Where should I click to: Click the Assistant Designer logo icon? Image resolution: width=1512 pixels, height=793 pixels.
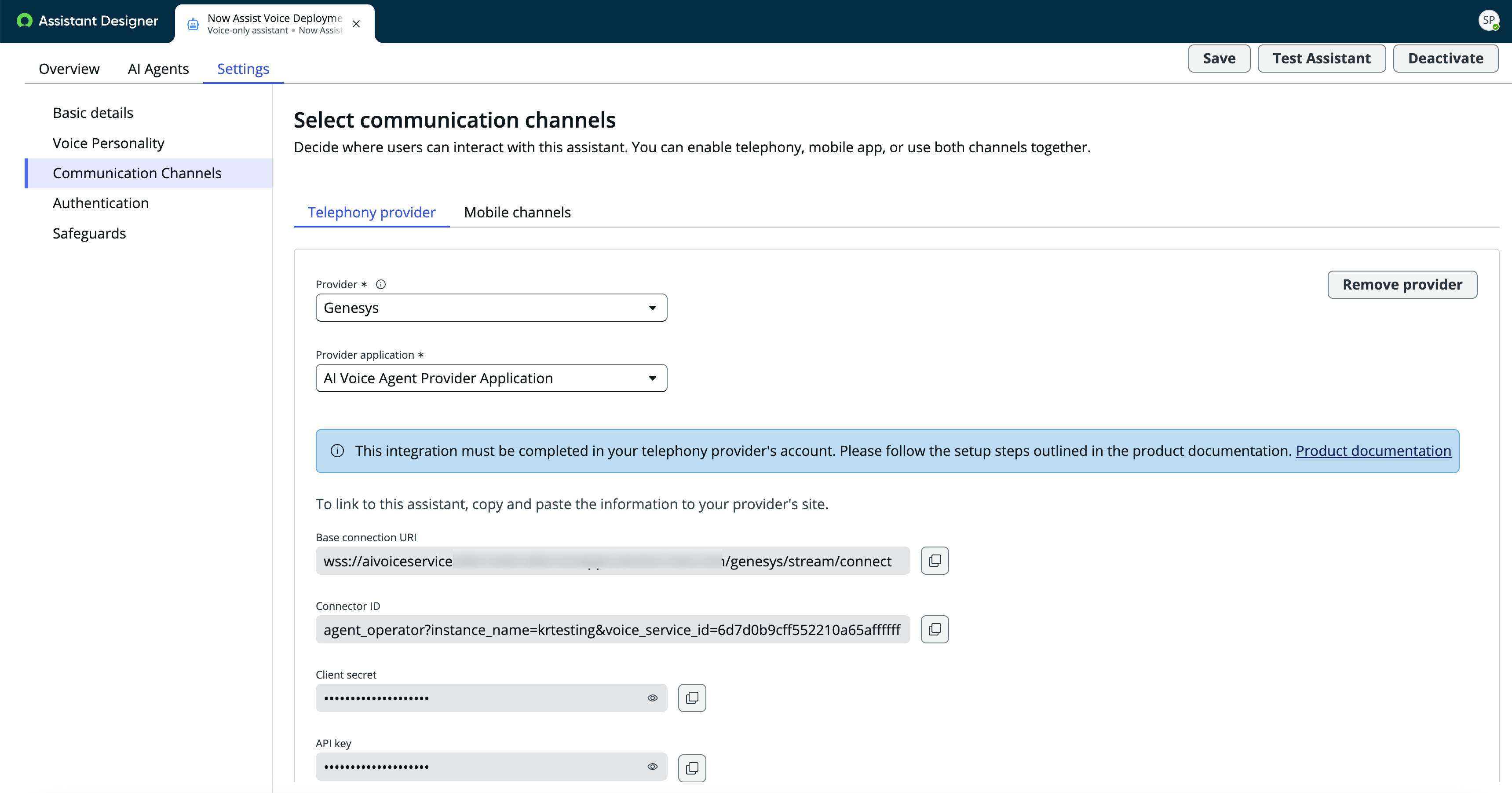click(x=24, y=21)
